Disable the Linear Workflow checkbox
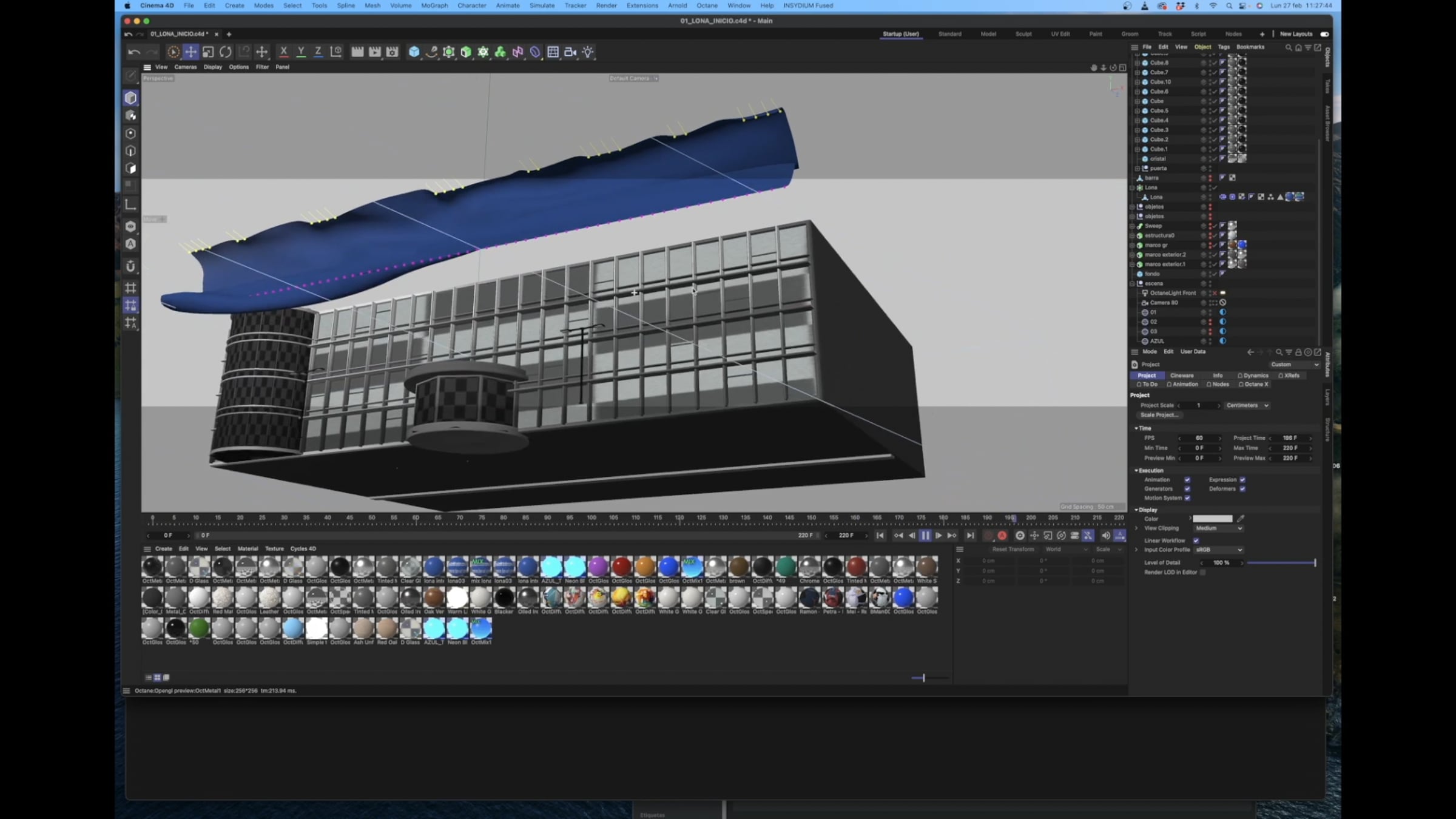The width and height of the screenshot is (1456, 819). 1196,541
